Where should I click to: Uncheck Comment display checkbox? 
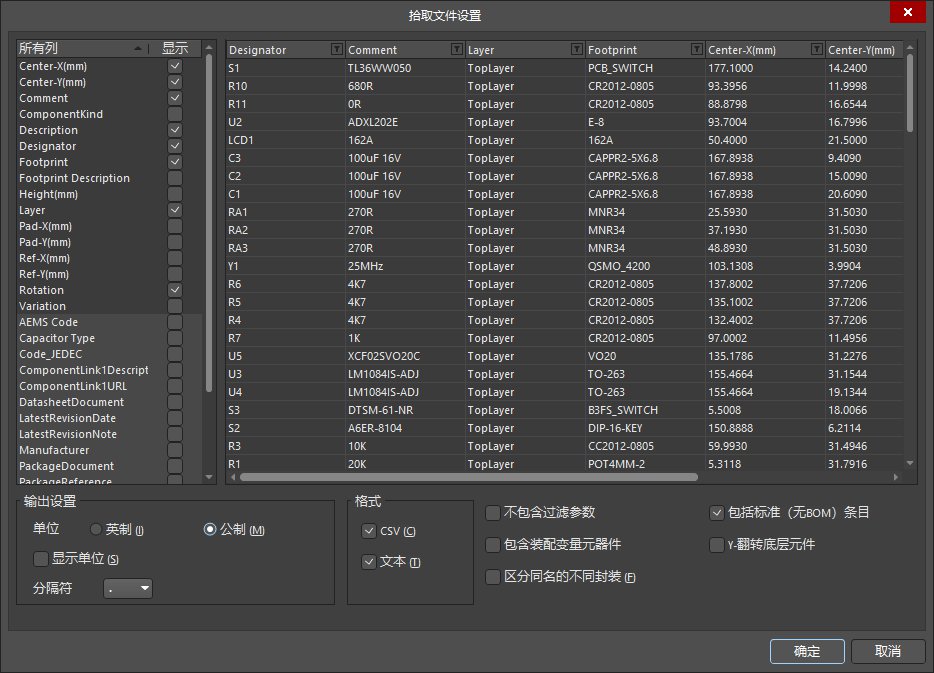[175, 98]
